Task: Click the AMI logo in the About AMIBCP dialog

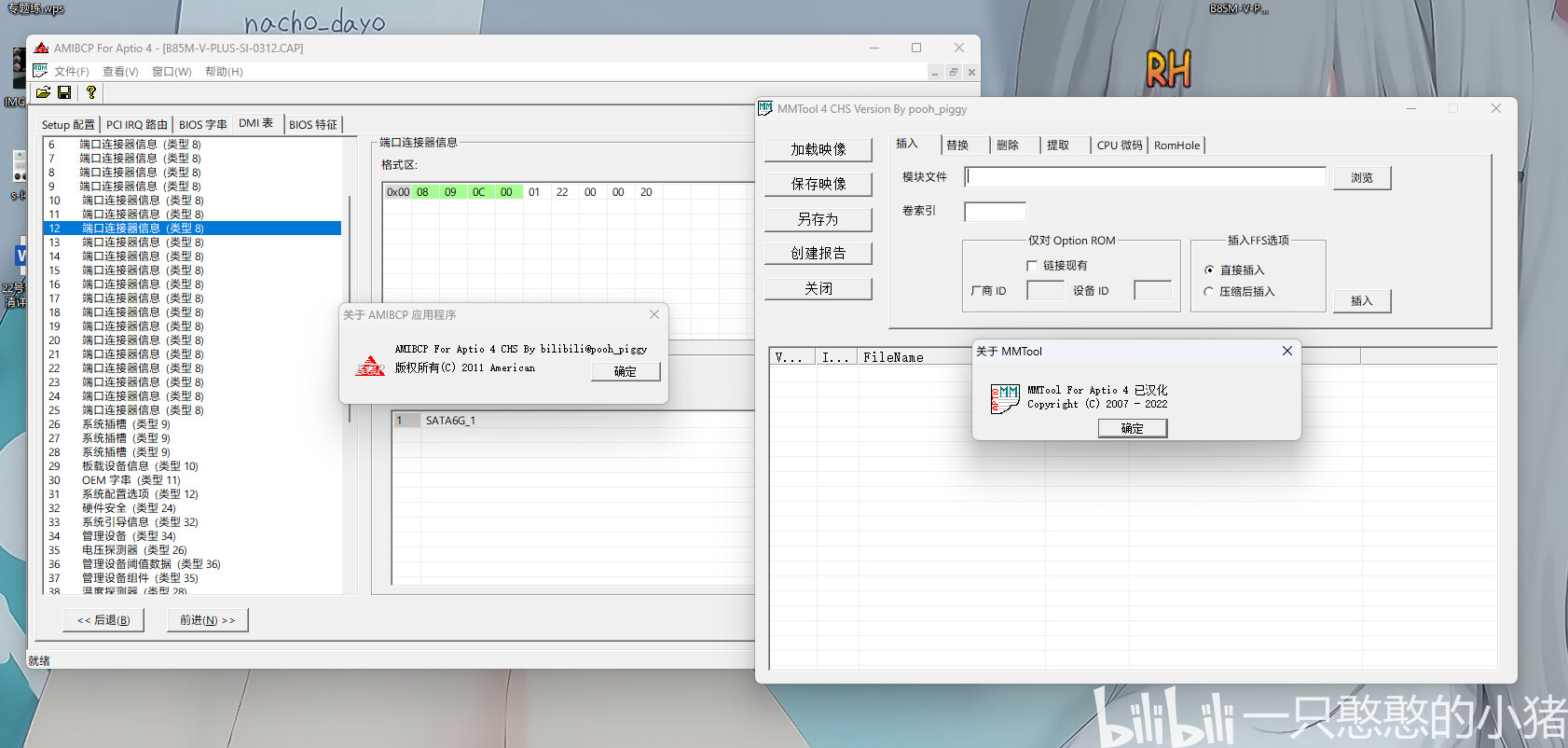Action: tap(370, 366)
